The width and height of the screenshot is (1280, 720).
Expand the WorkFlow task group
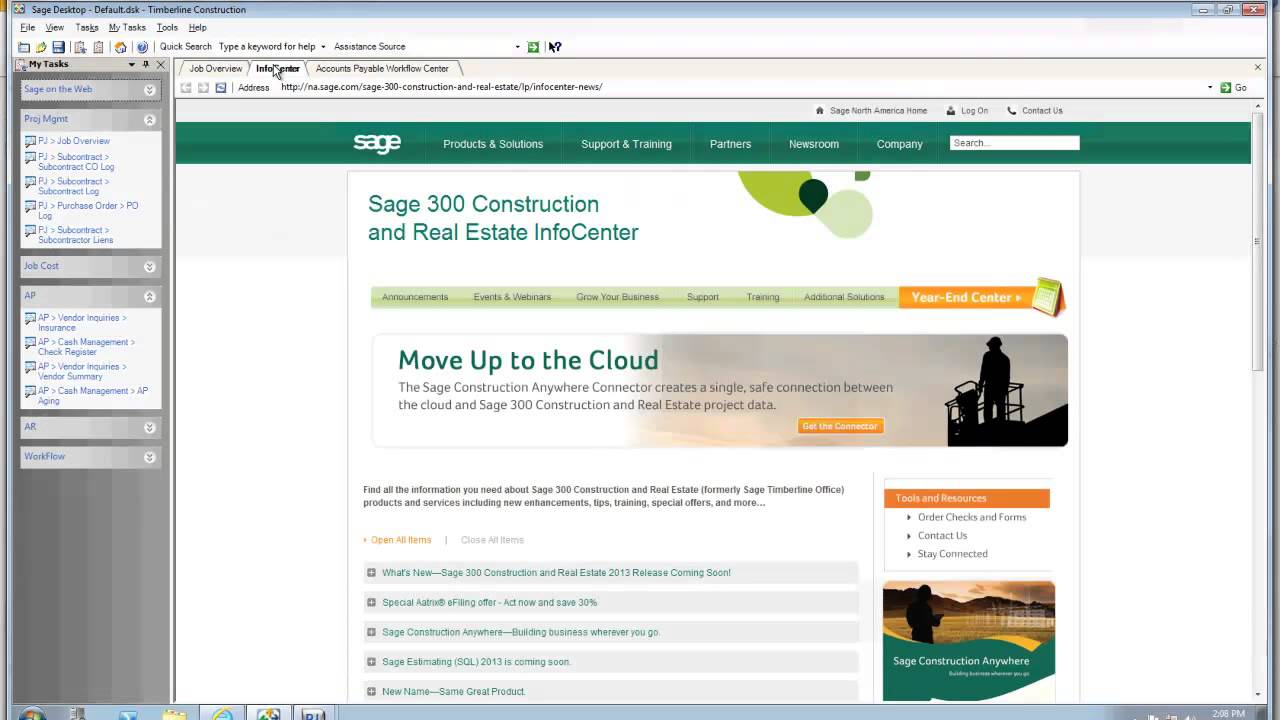[149, 457]
